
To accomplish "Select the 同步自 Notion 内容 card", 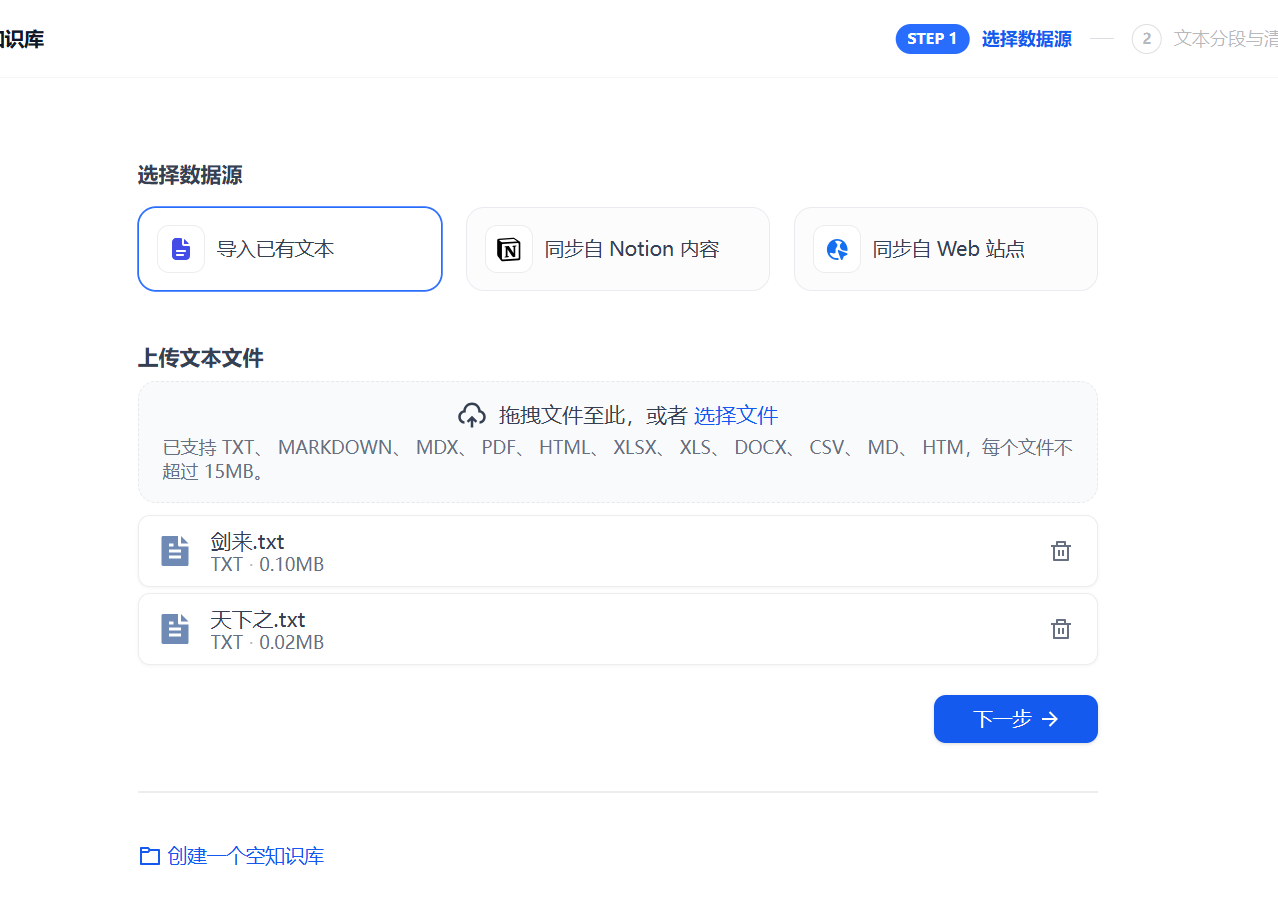I will coord(618,249).
